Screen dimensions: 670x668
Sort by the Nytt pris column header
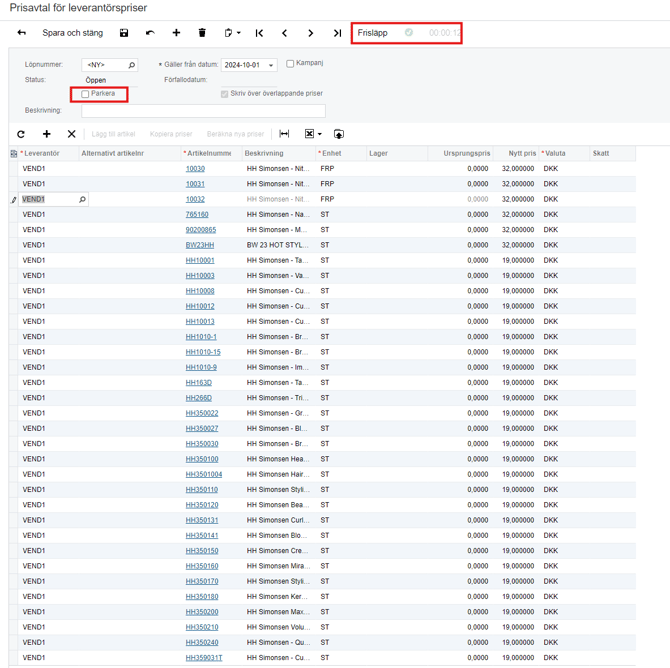click(x=521, y=153)
